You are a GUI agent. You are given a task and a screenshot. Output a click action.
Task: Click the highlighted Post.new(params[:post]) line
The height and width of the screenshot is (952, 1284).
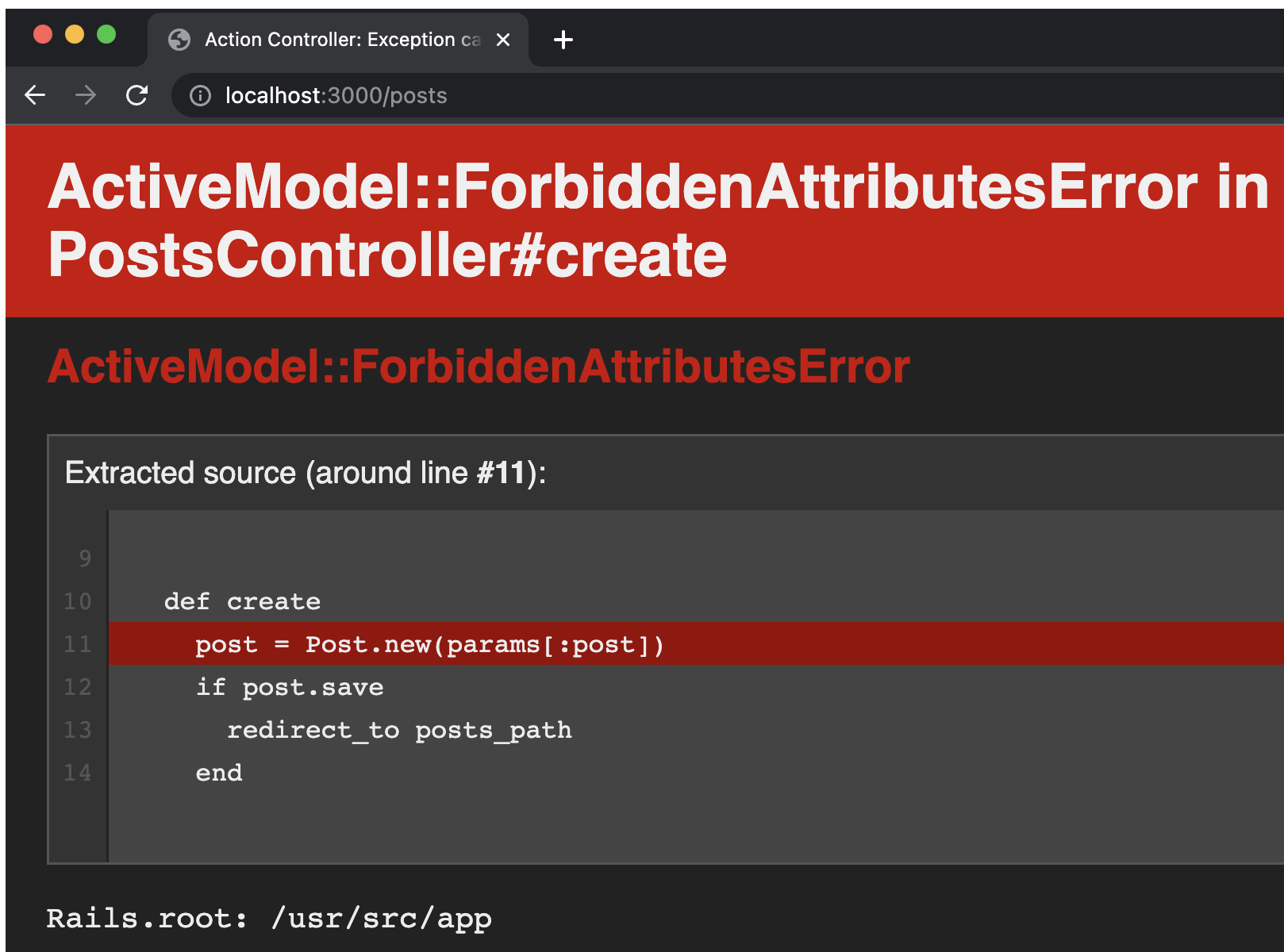(429, 644)
